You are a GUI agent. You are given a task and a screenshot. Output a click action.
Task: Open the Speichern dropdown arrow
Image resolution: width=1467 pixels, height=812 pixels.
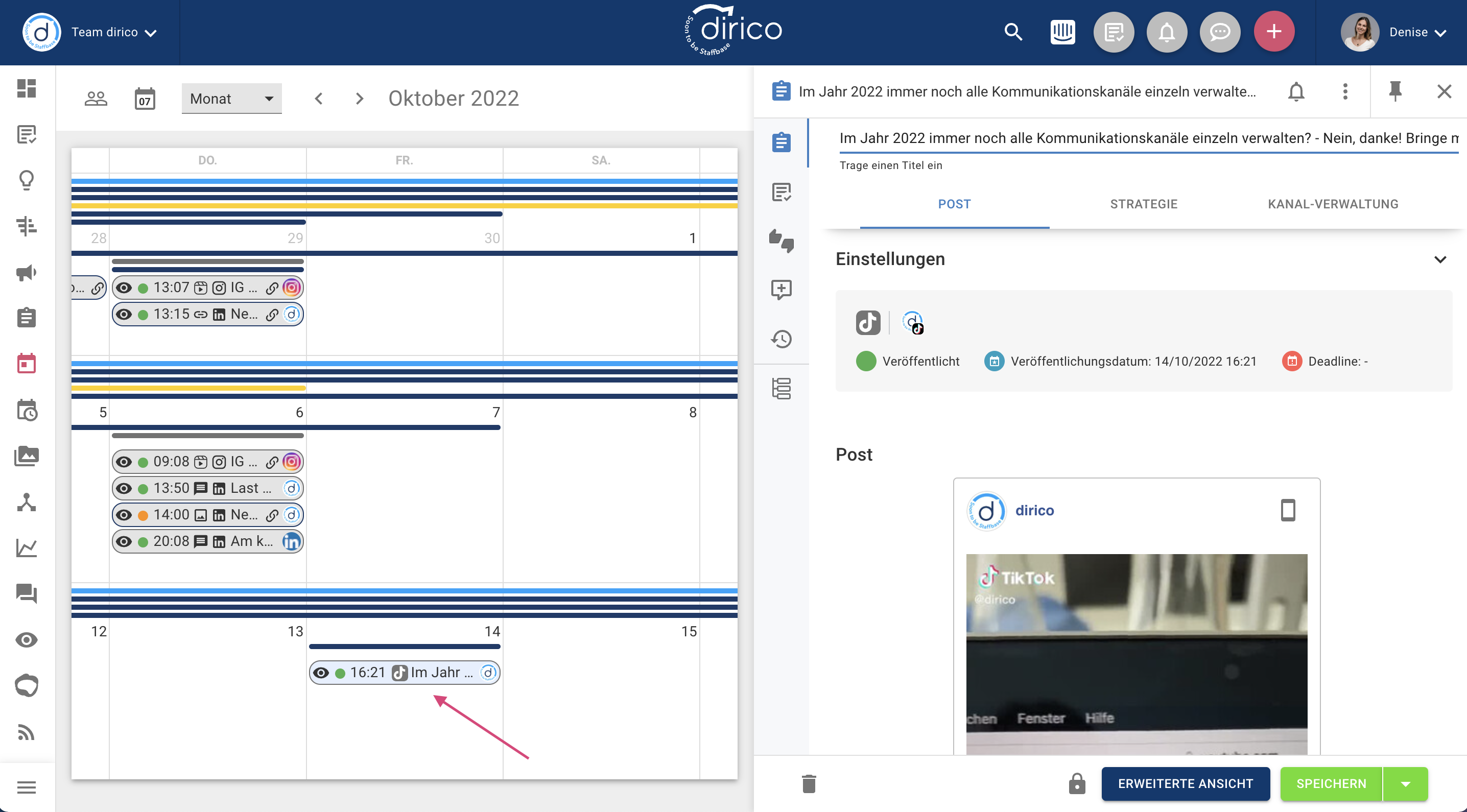(x=1405, y=783)
